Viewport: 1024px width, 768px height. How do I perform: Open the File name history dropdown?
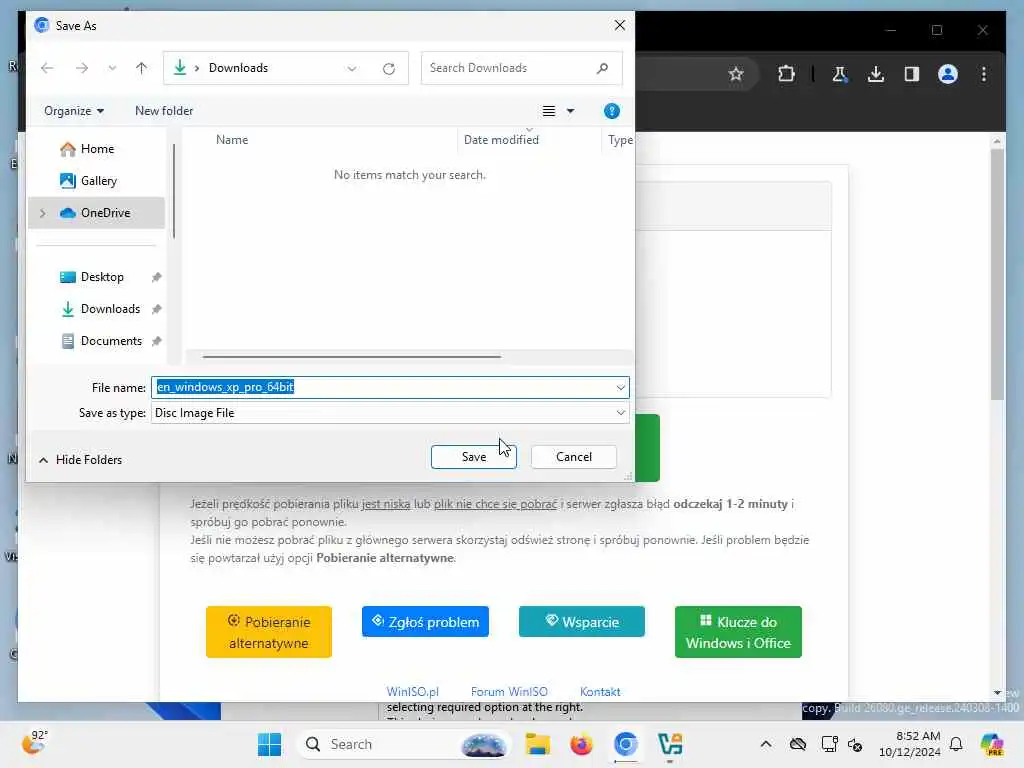(620, 387)
